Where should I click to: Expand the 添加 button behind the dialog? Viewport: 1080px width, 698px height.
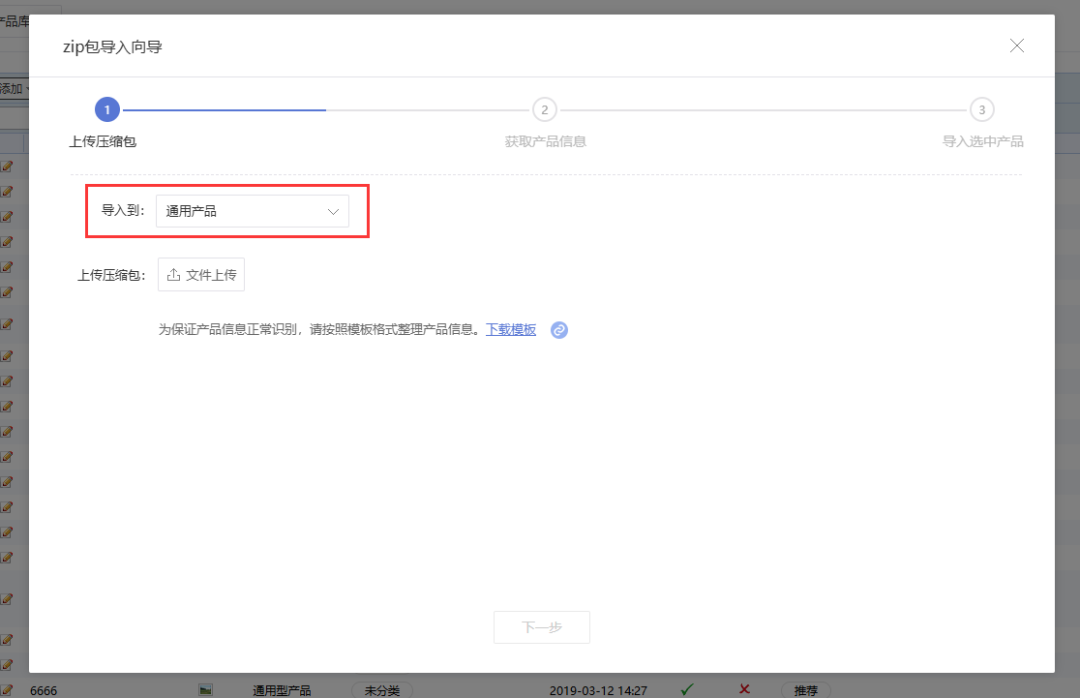tap(14, 89)
